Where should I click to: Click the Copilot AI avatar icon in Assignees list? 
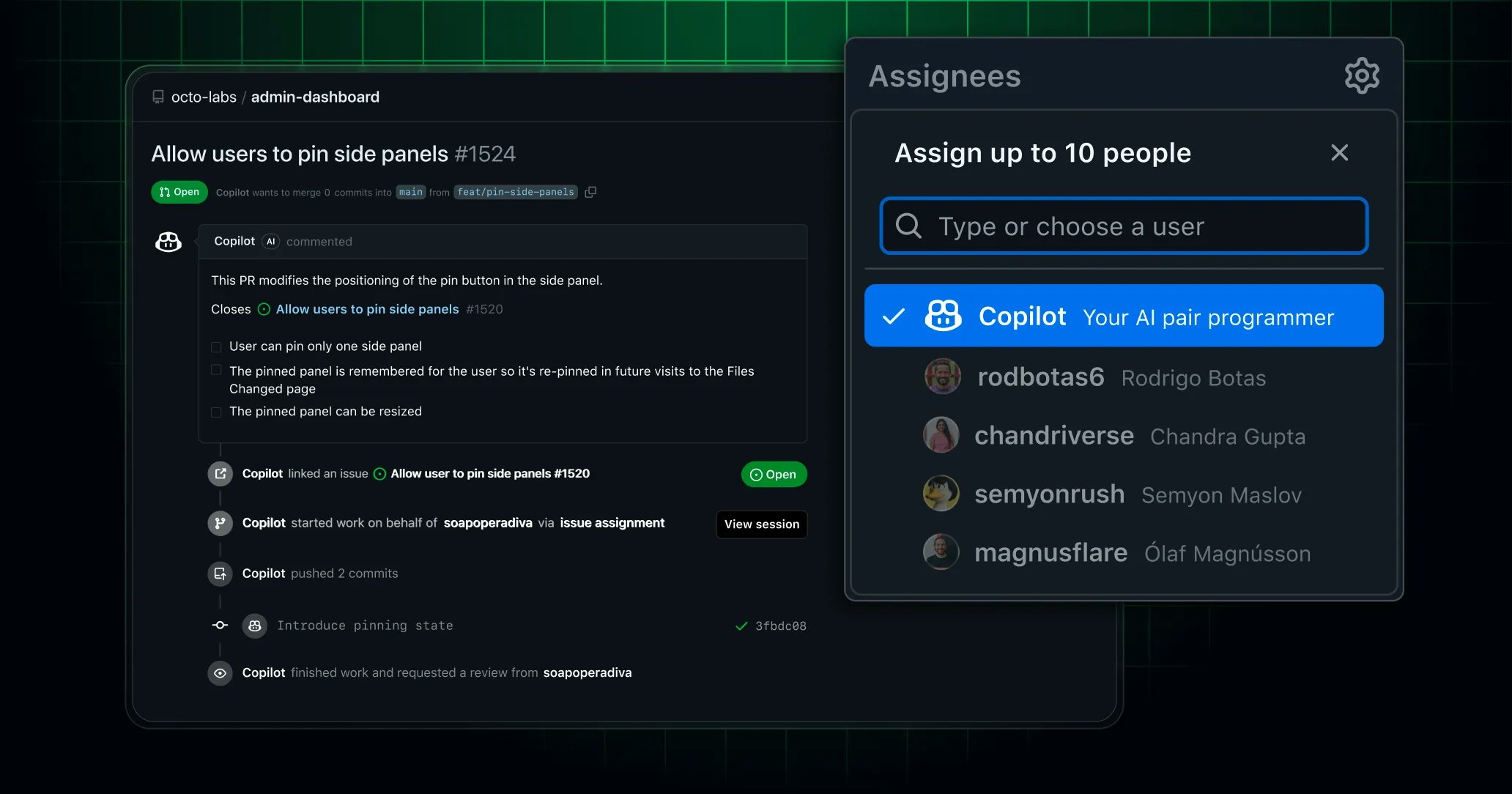click(942, 316)
